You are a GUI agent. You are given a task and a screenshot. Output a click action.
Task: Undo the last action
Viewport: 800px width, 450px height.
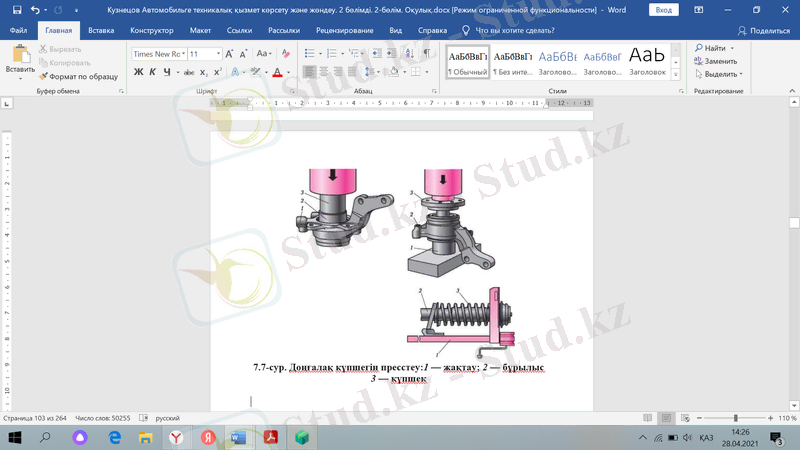(35, 10)
